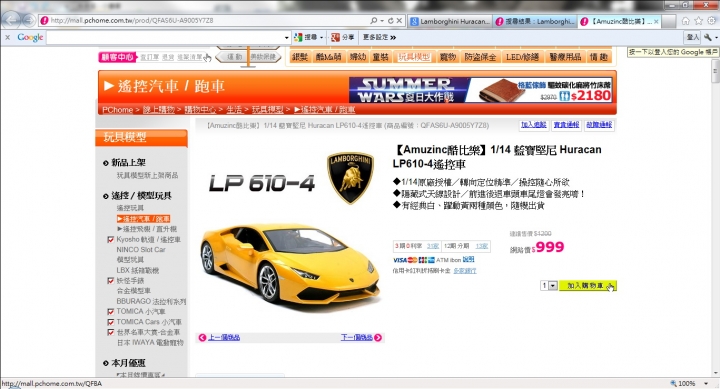The height and width of the screenshot is (389, 720).
Task: Click the Google toolbar 登入 button
Action: (692, 37)
